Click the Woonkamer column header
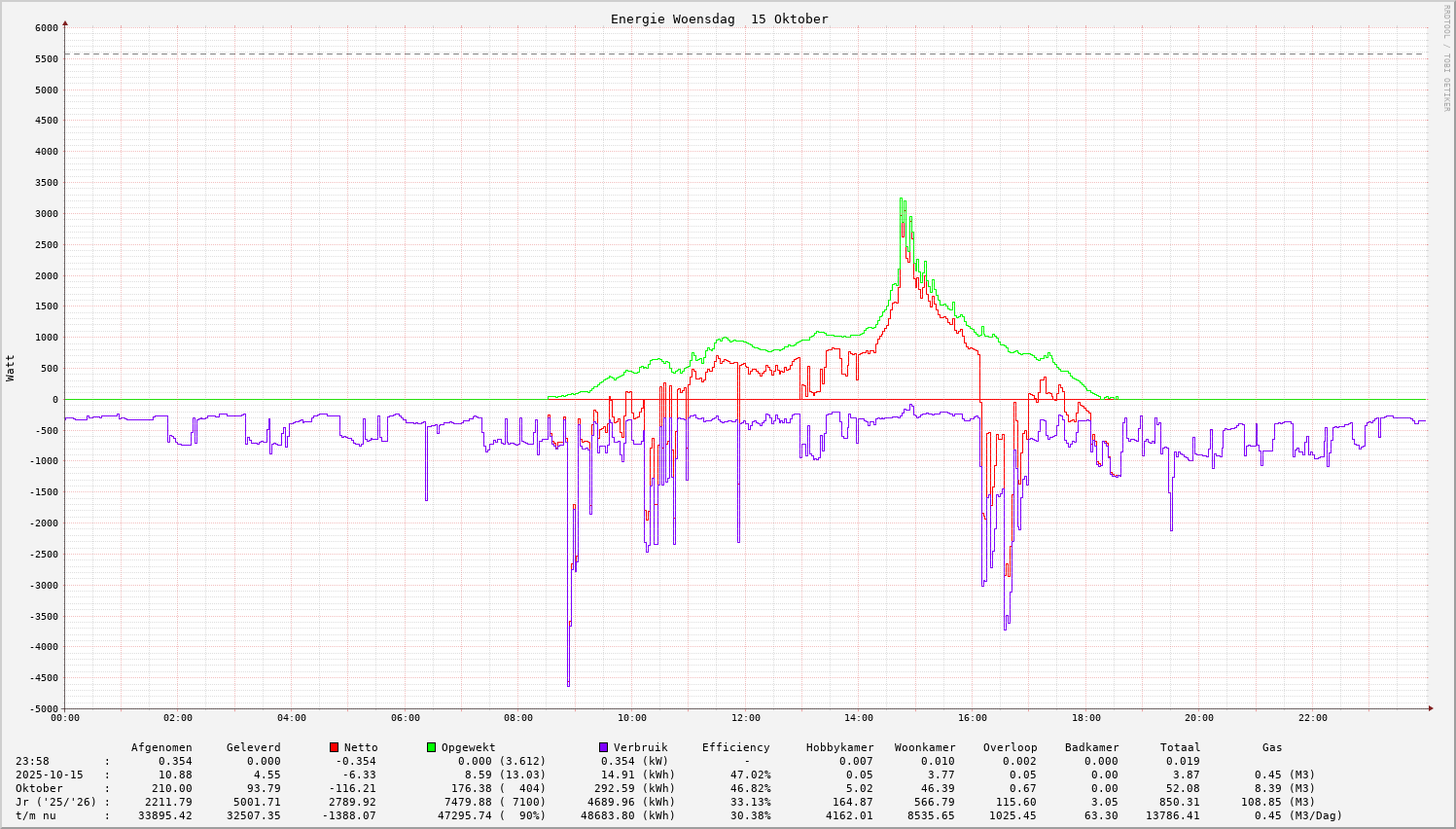1456x829 pixels. tap(925, 747)
